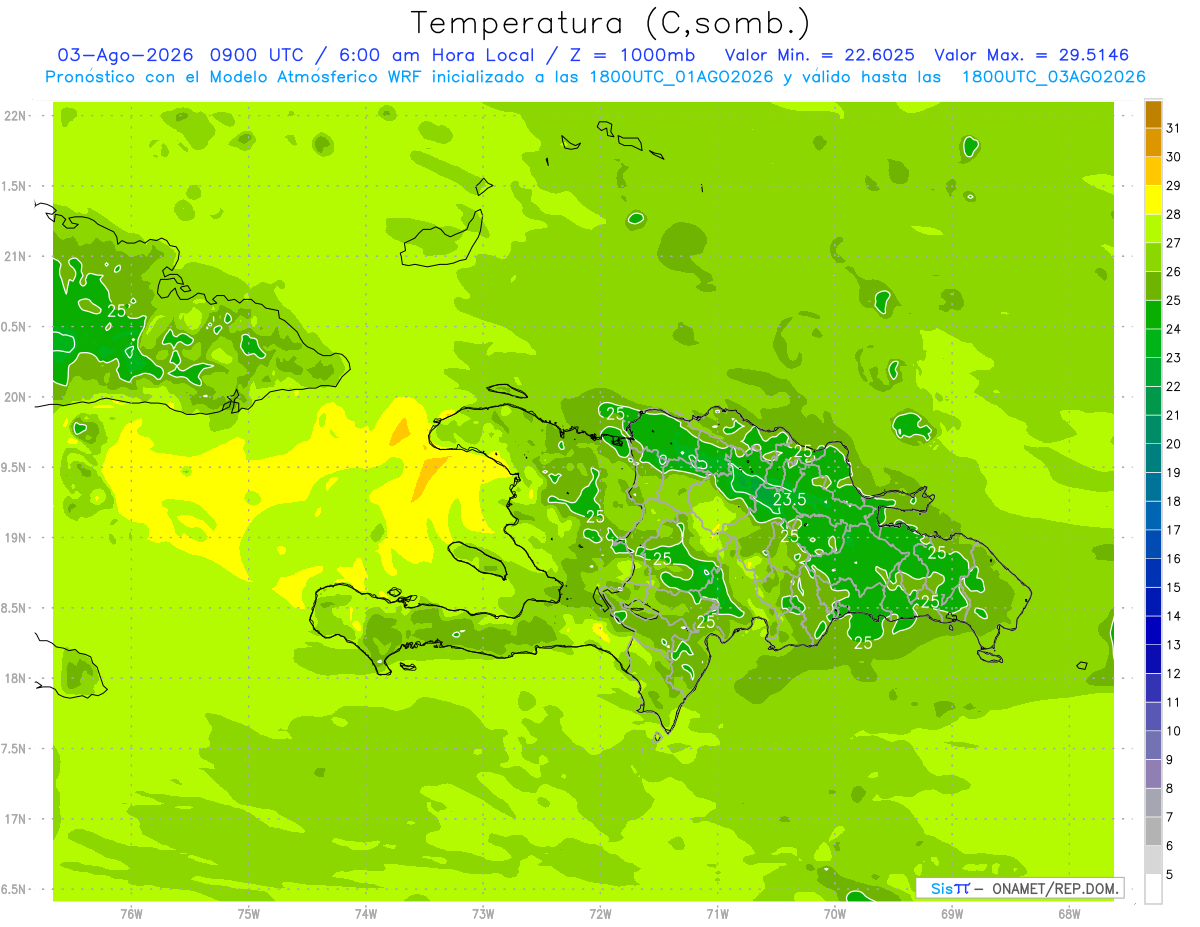This screenshot has width=1200, height=927.
Task: Click legend swatch between 30 and 31
Action: [x=1153, y=143]
